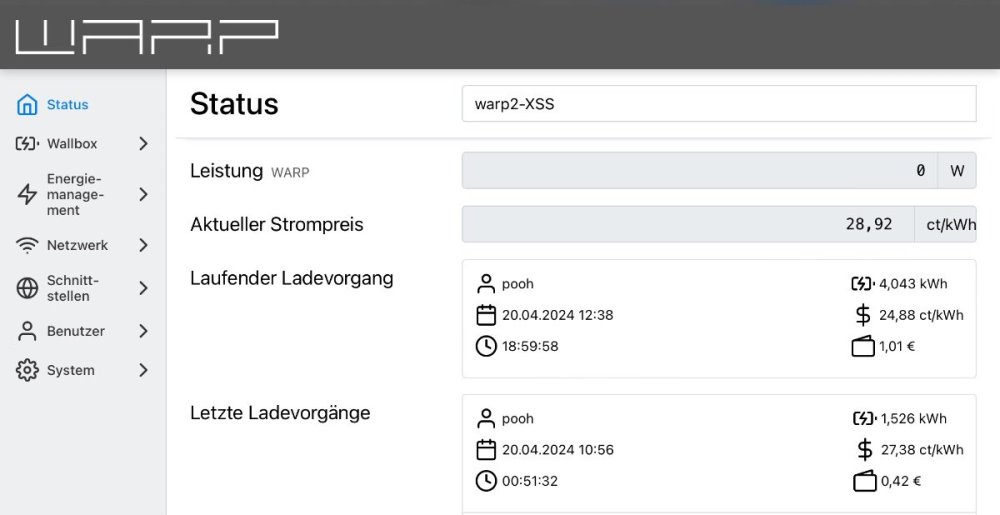Click the Benutzer person icon
The image size is (1000, 515).
tap(27, 331)
